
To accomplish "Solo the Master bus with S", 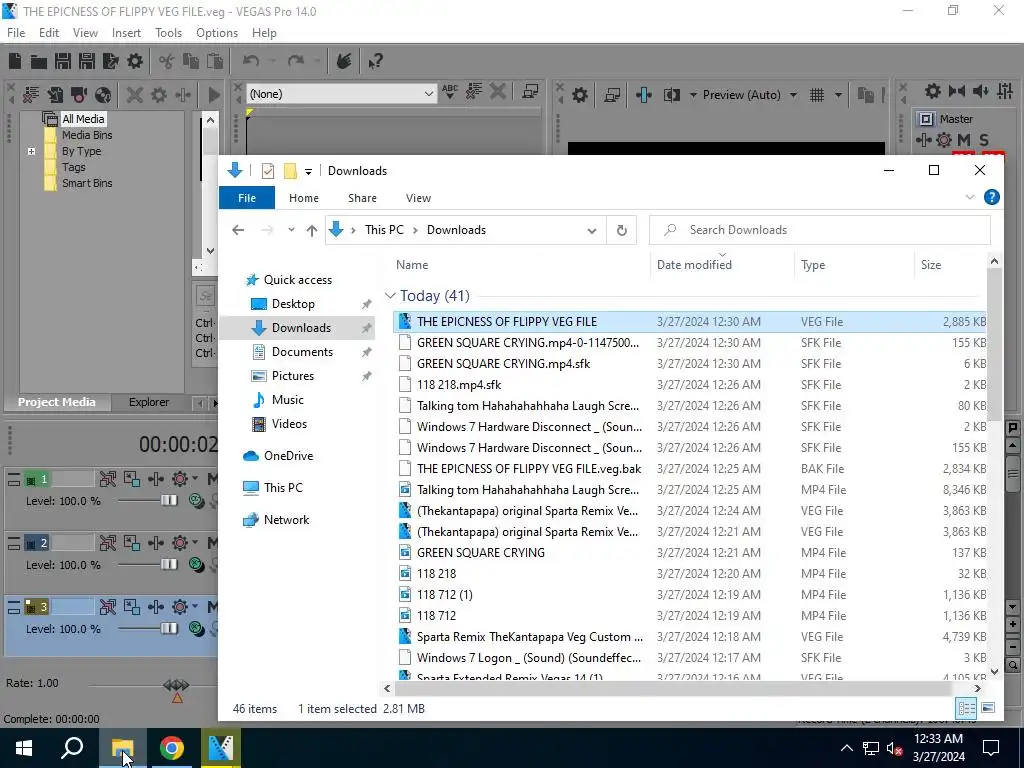I will coord(984,140).
